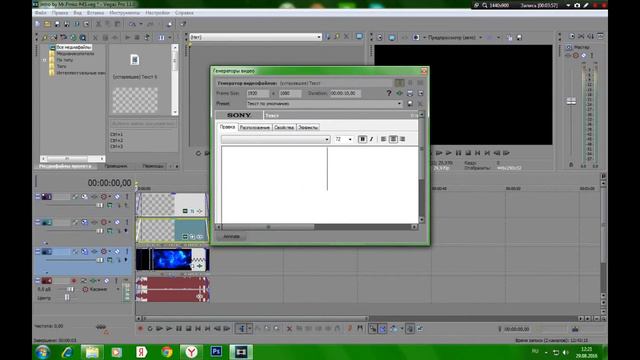Viewport: 640px width, 360px height.
Task: Open the Вставка menu
Action: pyautogui.click(x=96, y=13)
